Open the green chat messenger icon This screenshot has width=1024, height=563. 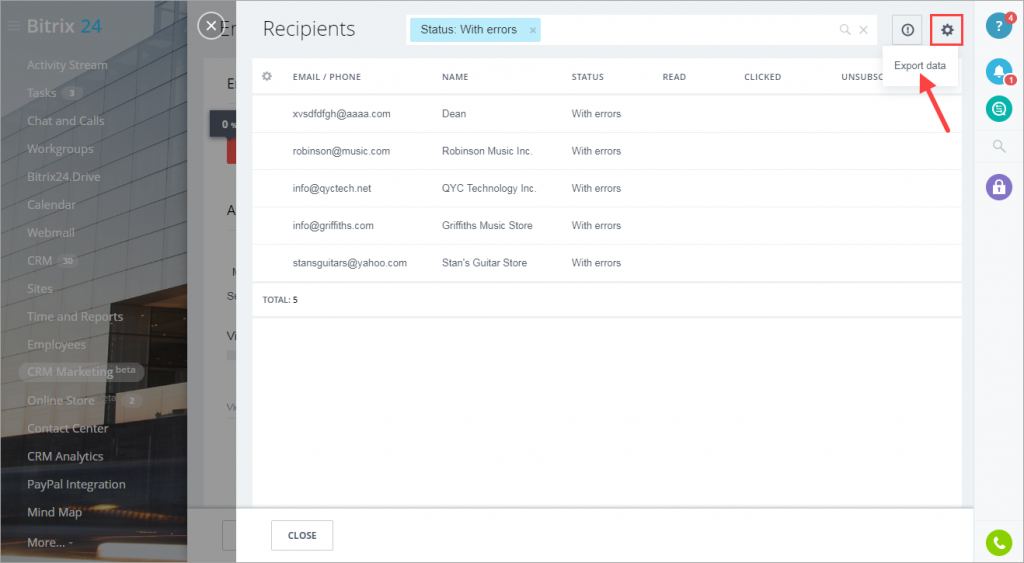pyautogui.click(x=999, y=109)
